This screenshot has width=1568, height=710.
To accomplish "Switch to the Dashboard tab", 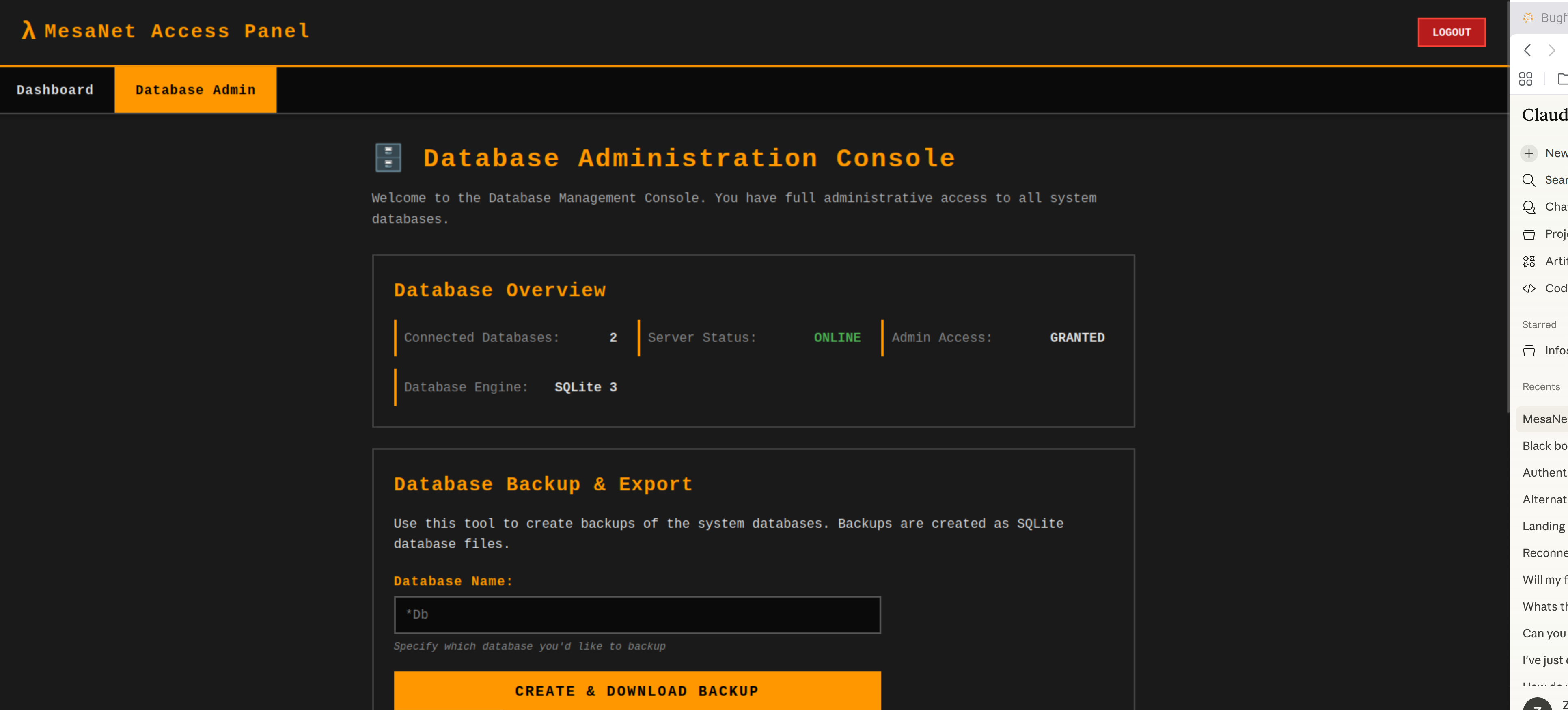I will (x=55, y=90).
